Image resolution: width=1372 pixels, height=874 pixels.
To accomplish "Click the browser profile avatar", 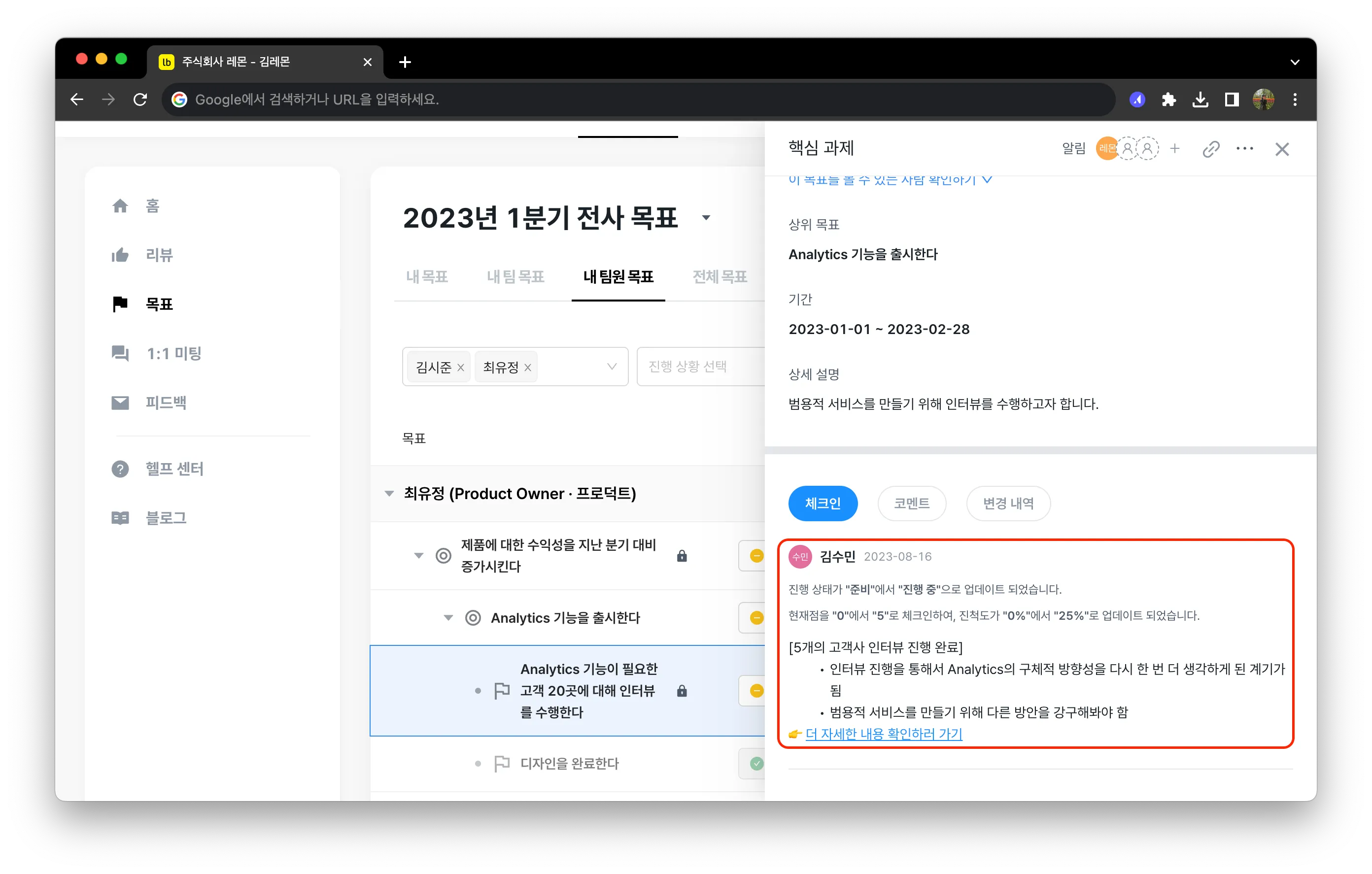I will [x=1263, y=100].
